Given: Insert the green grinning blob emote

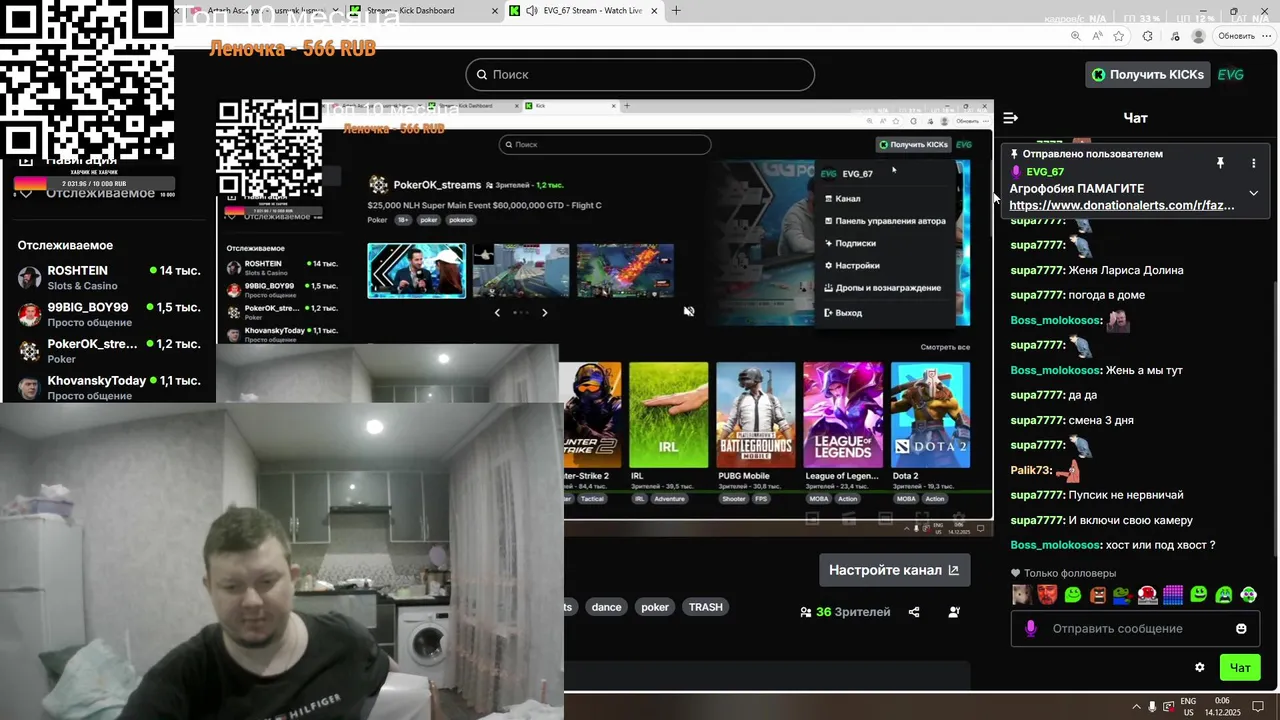Looking at the screenshot, I should 1198,595.
